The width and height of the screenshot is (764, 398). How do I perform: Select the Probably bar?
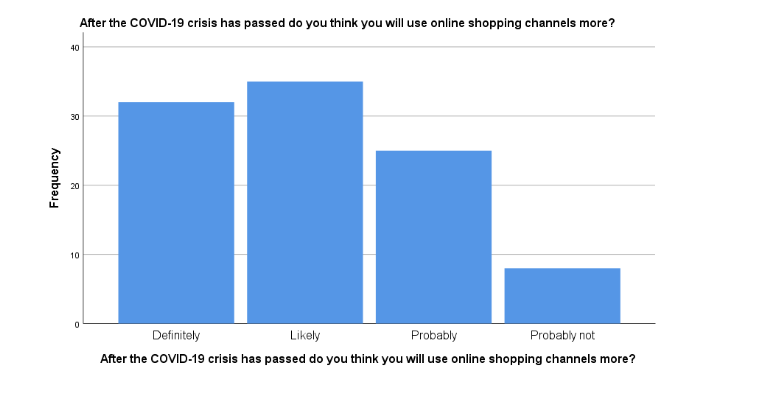point(434,237)
